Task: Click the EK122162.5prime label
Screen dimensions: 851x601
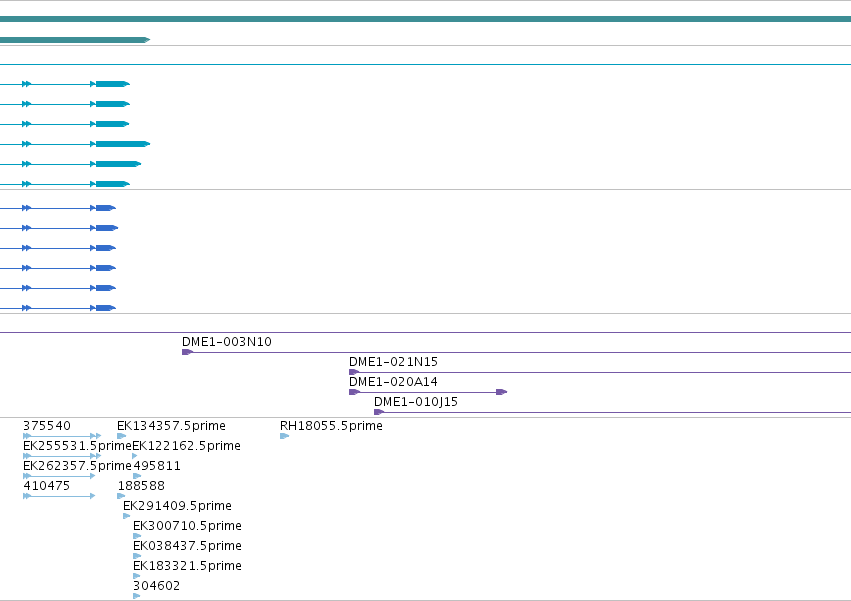Action: (186, 446)
